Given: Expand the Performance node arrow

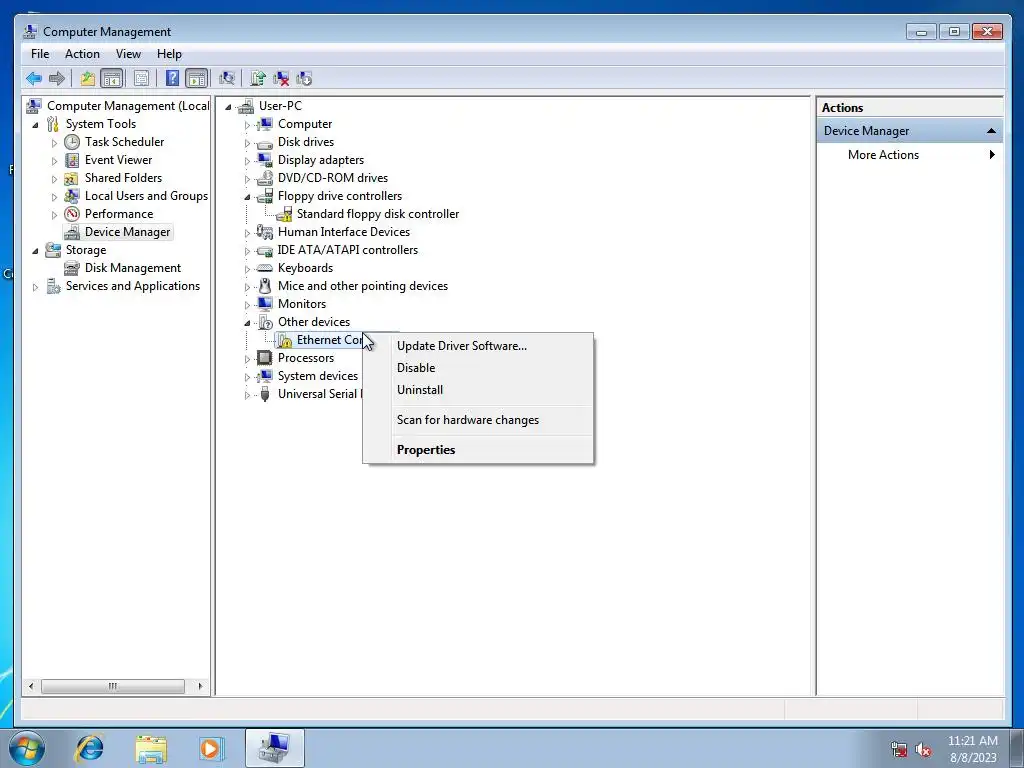Looking at the screenshot, I should 54,214.
